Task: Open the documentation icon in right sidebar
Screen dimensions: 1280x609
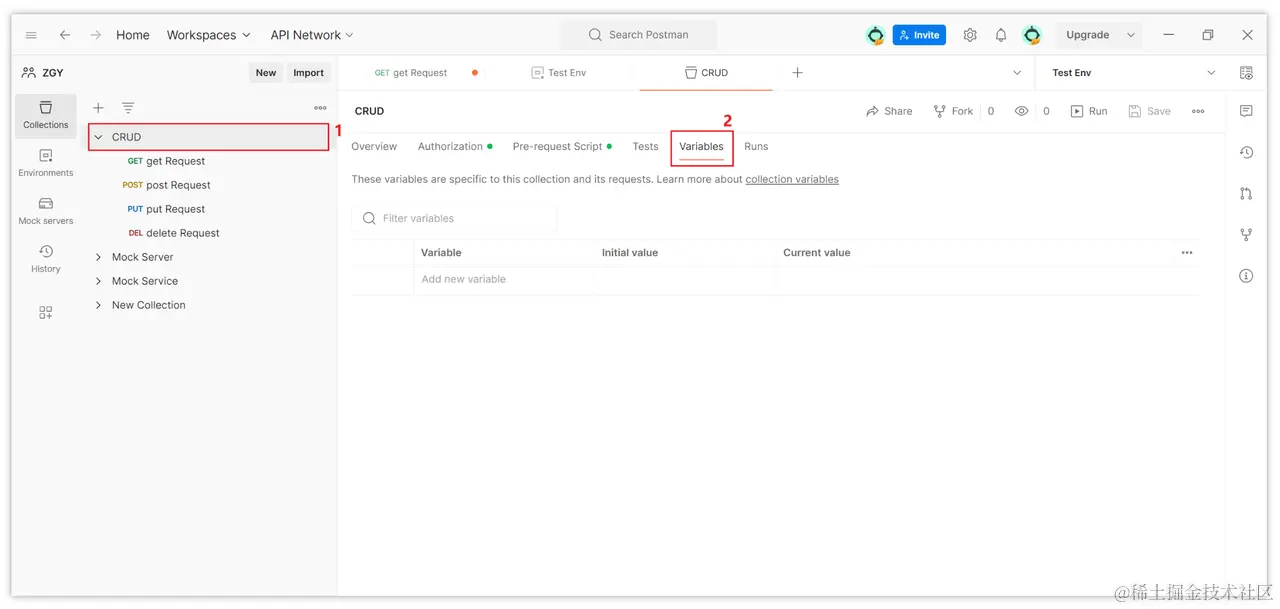Action: pyautogui.click(x=1246, y=111)
